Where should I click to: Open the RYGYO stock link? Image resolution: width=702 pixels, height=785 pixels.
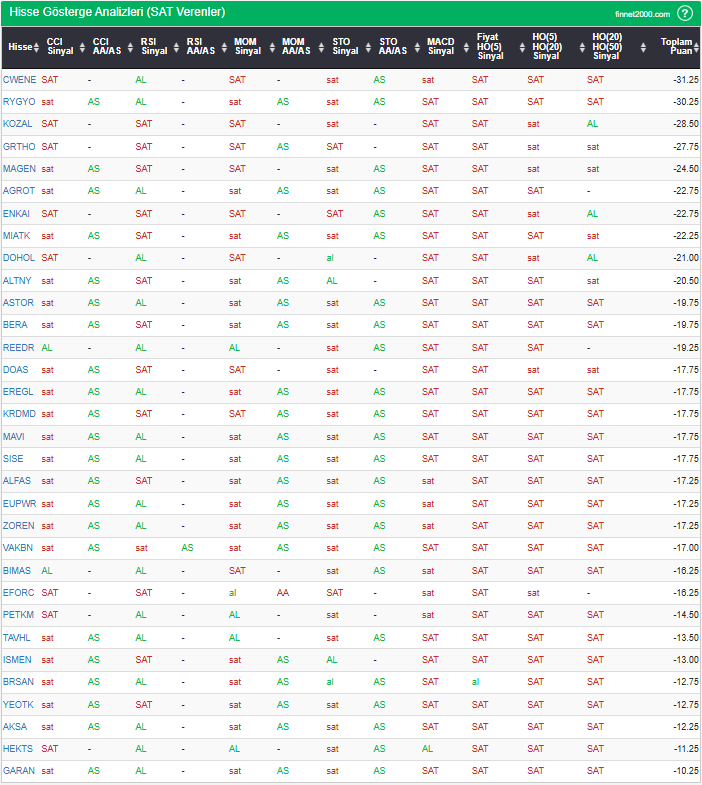tap(19, 102)
